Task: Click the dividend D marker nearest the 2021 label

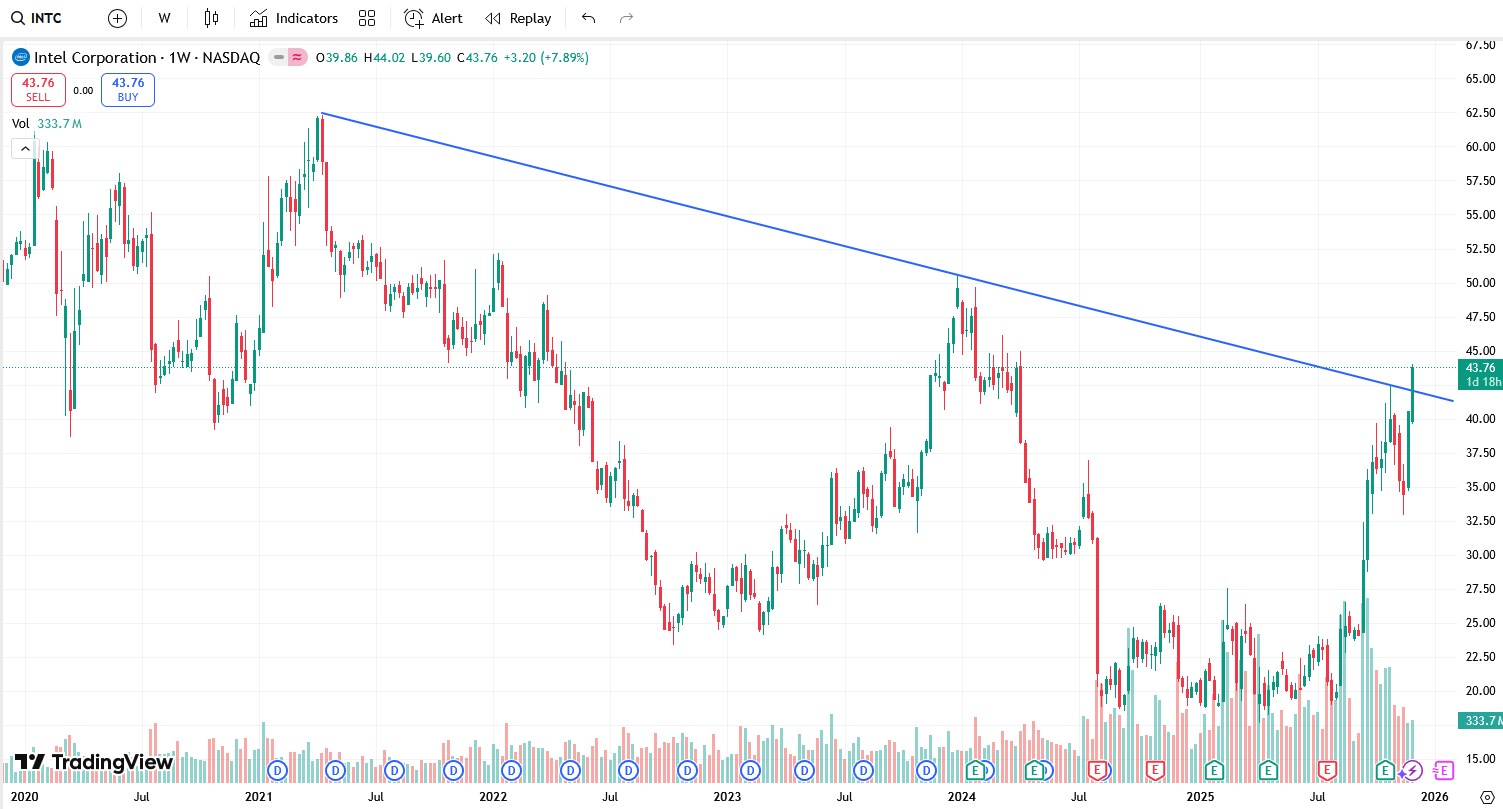Action: [x=278, y=770]
